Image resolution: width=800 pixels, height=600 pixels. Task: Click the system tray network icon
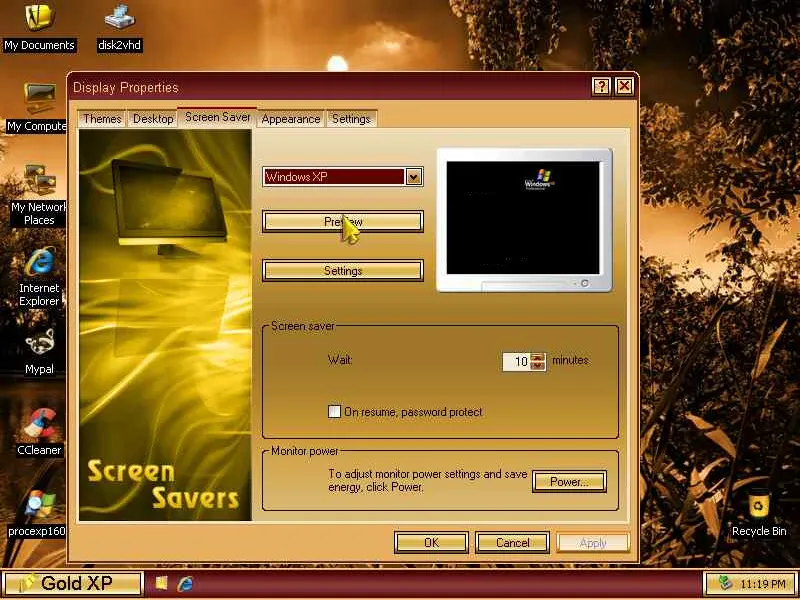tap(724, 583)
